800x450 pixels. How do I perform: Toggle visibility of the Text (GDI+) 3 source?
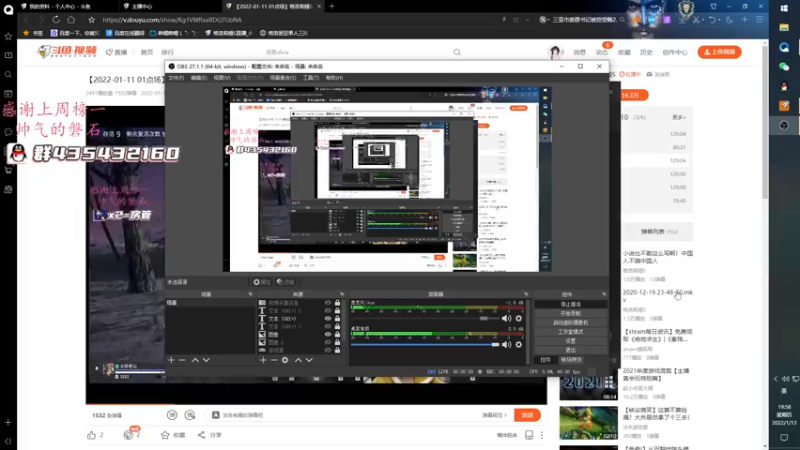[328, 326]
